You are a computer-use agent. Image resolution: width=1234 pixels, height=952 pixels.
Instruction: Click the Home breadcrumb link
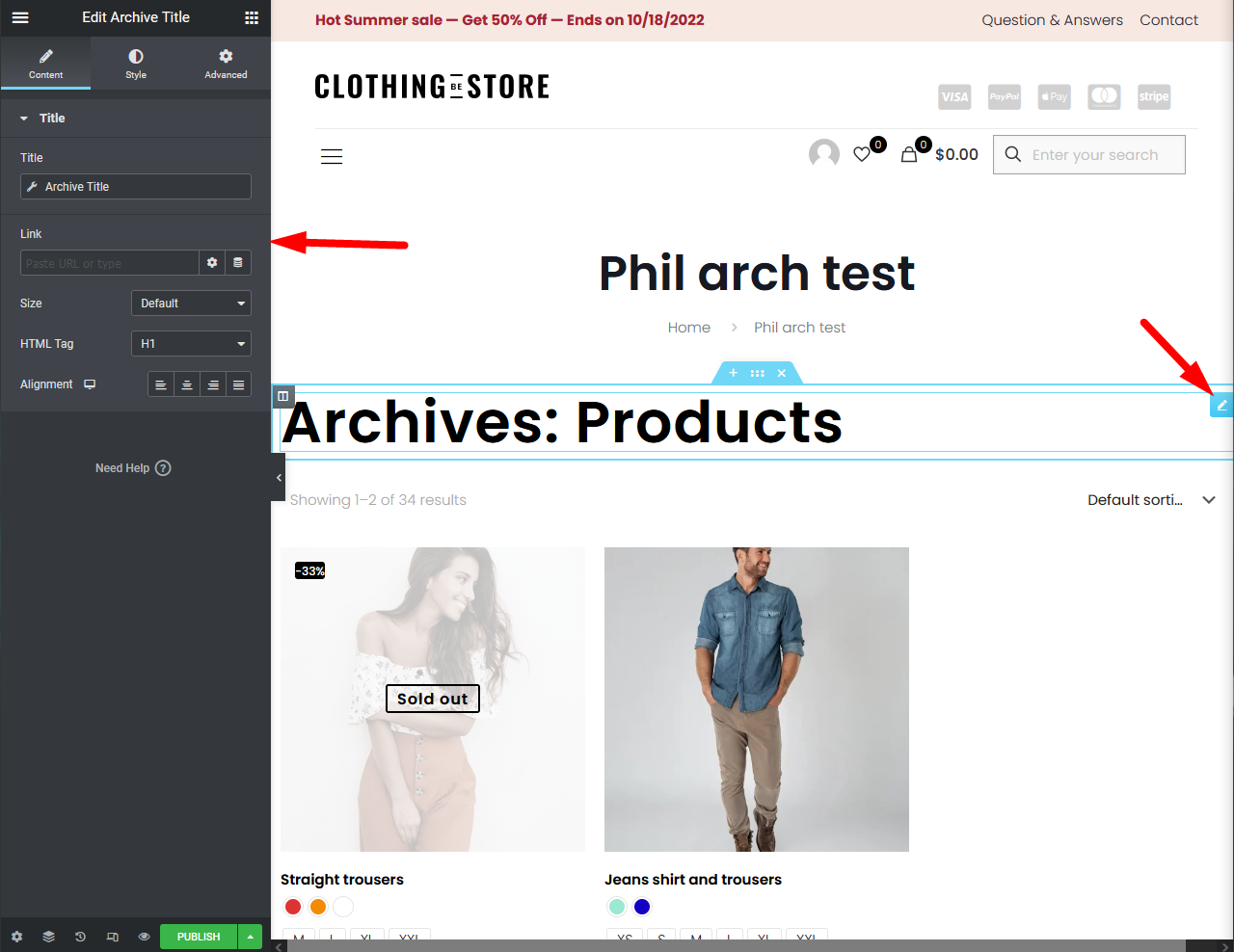coord(689,328)
